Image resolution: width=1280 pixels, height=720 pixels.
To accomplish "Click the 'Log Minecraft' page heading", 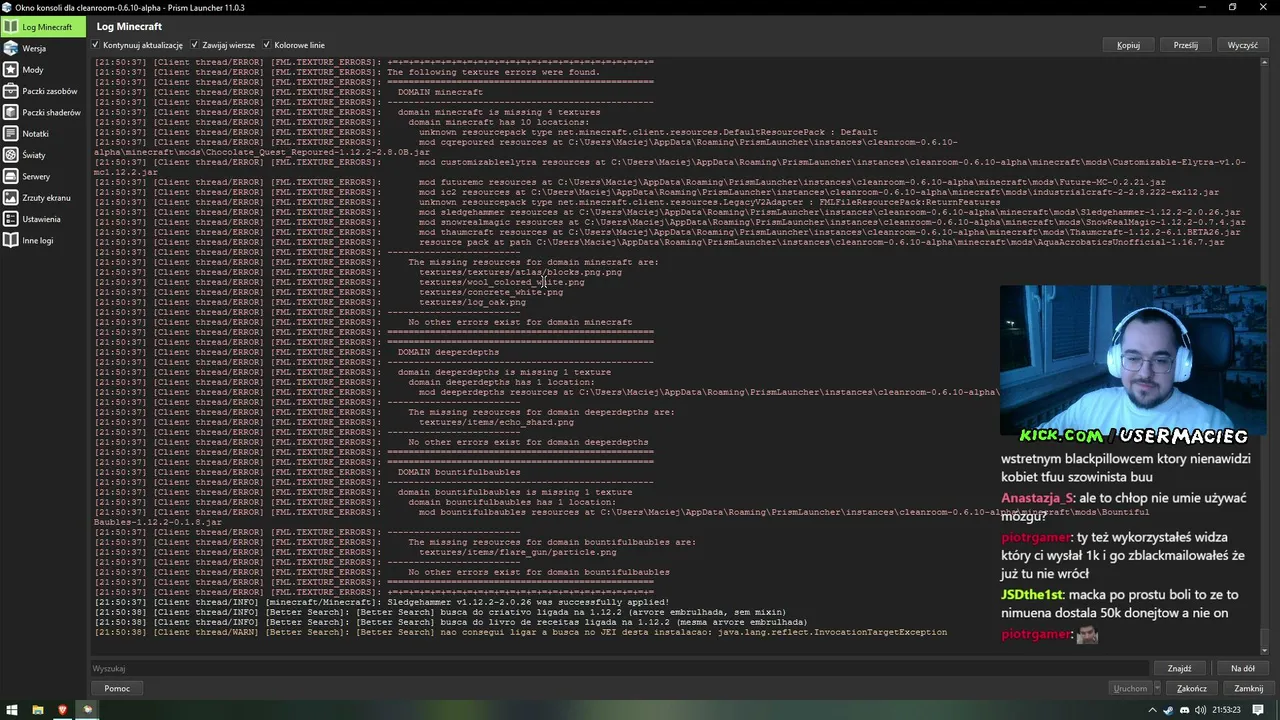I will 129,26.
